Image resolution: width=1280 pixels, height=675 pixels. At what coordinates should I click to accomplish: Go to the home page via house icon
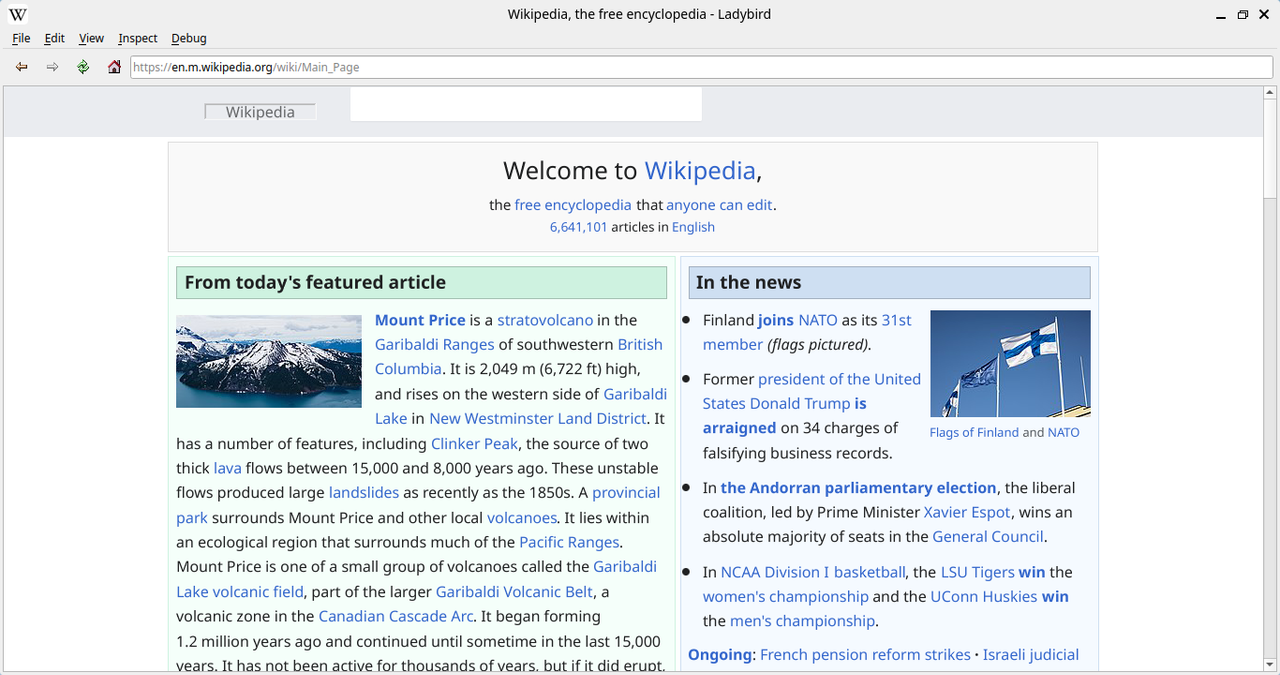tap(114, 67)
